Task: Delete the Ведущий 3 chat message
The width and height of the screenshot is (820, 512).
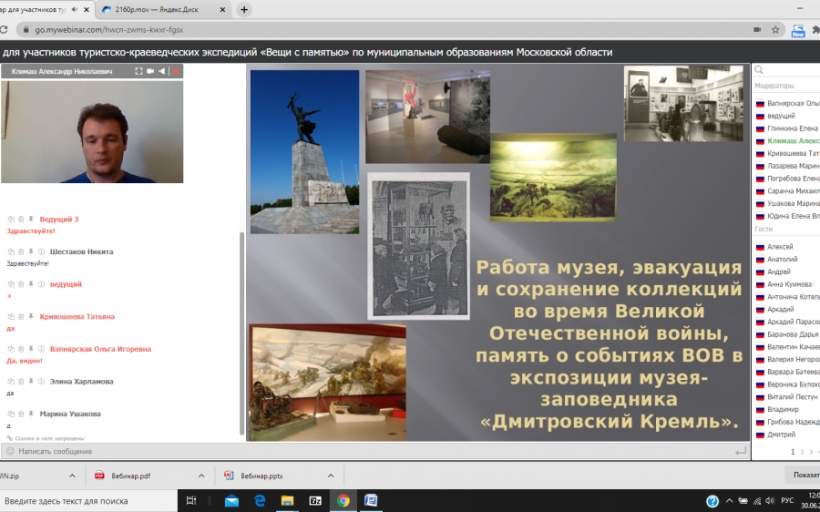Action: coord(21,219)
